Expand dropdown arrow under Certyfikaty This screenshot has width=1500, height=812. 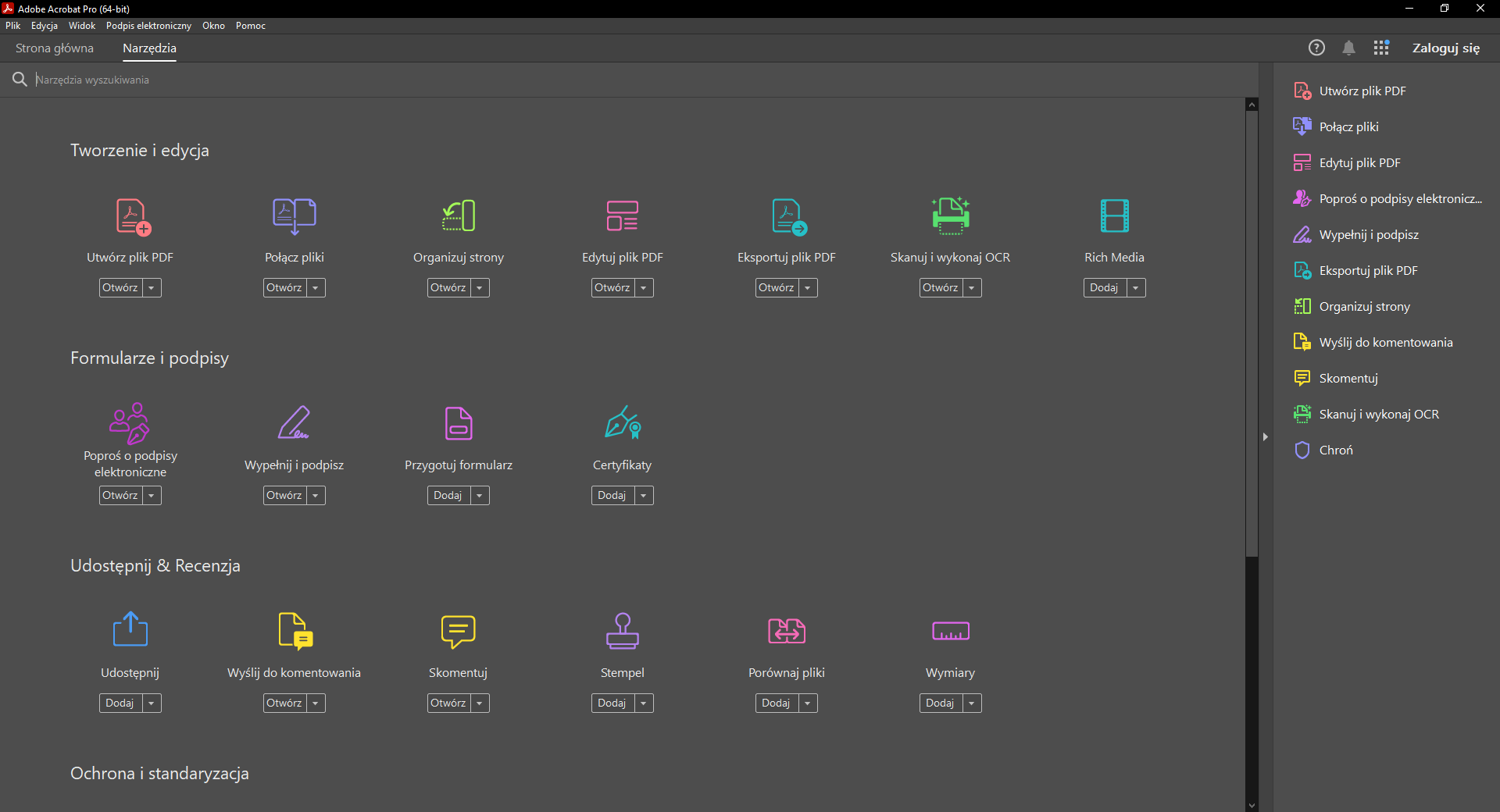pos(644,496)
